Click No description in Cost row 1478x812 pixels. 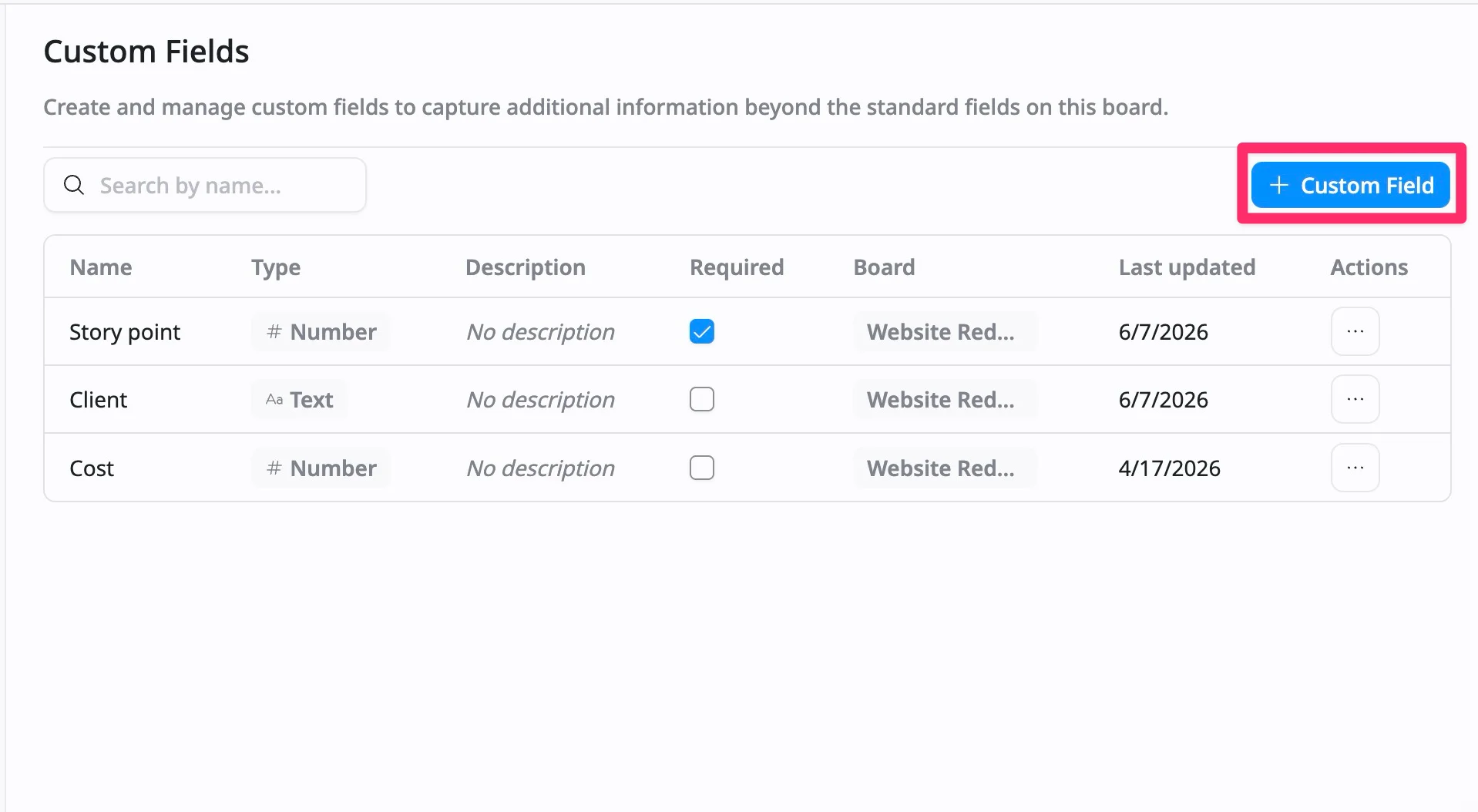point(540,468)
